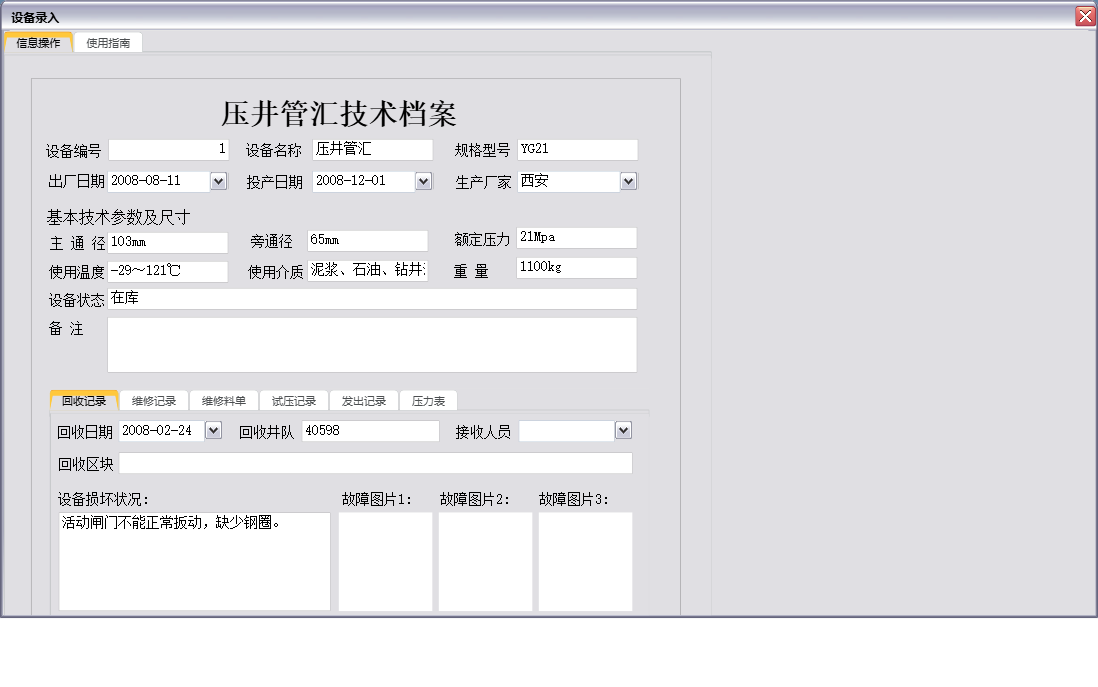Screen dimensions: 1098x687
Task: Click the 规格型号 field showing YG21
Action: (577, 149)
